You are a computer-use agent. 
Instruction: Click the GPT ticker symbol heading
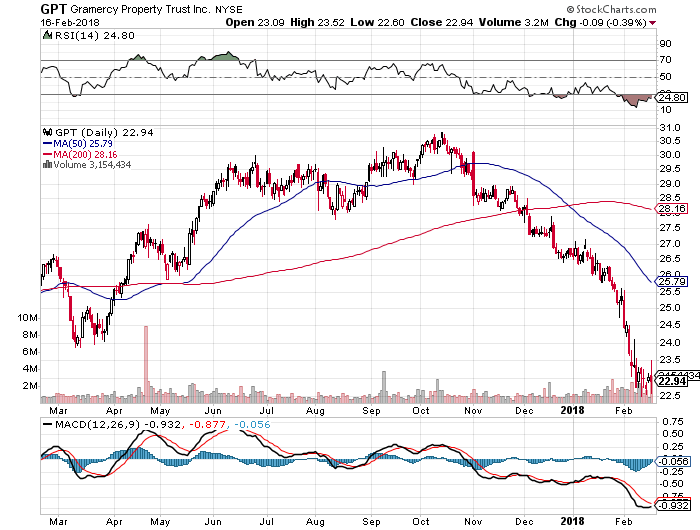tap(54, 9)
